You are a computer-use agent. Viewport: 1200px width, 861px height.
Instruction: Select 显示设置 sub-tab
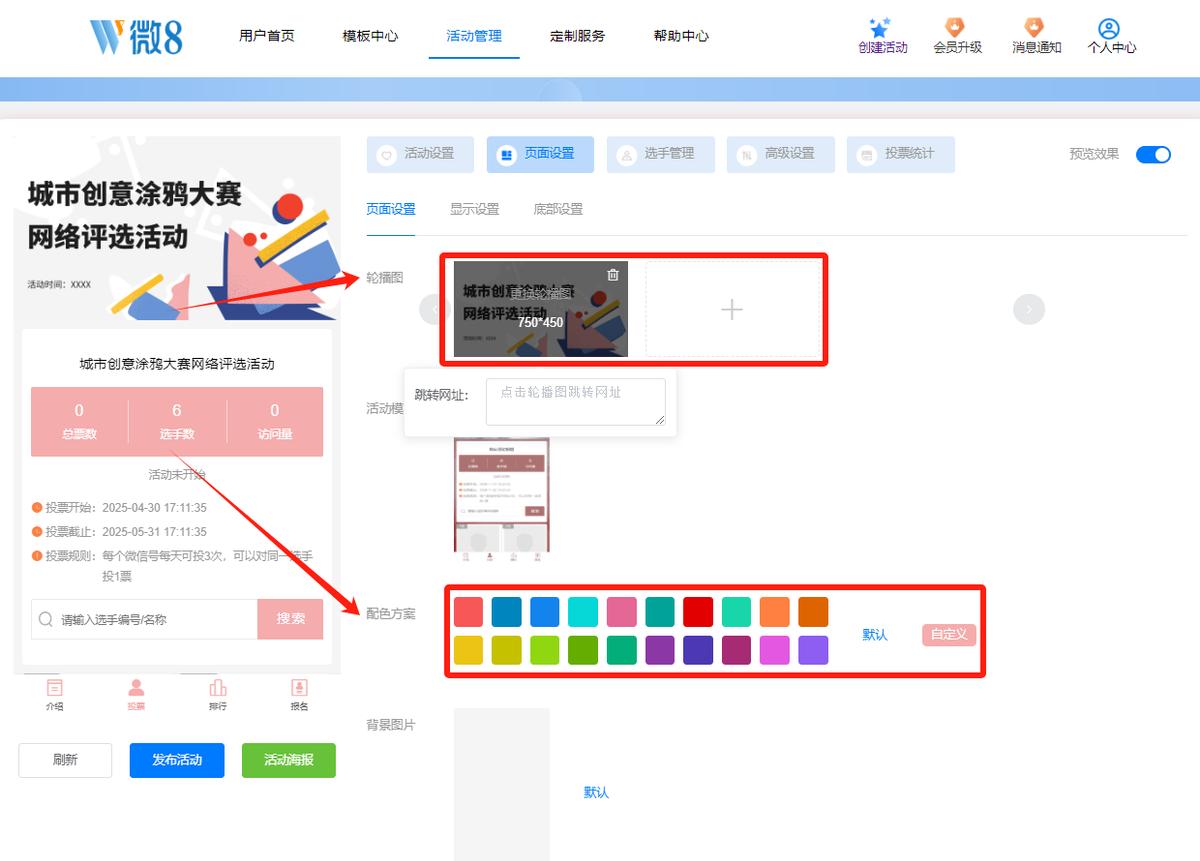(474, 209)
